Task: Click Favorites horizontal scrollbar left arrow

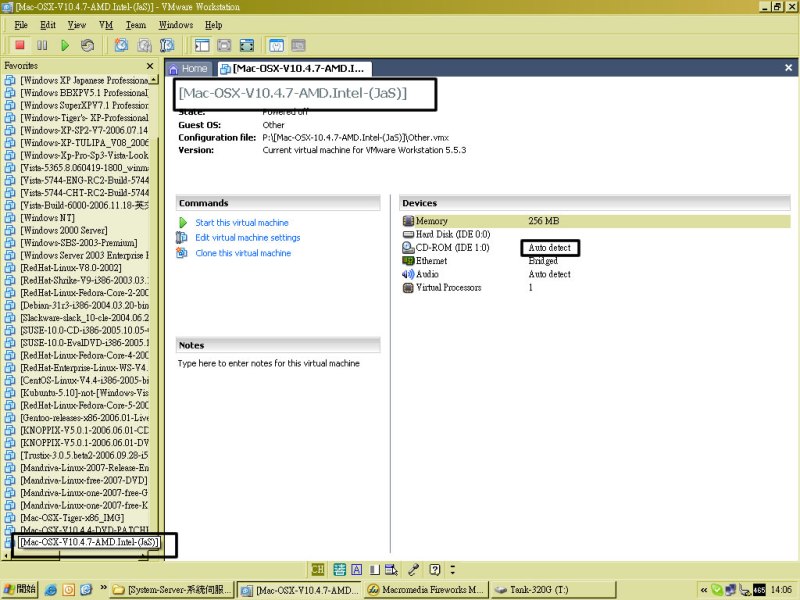Action: click(6, 556)
